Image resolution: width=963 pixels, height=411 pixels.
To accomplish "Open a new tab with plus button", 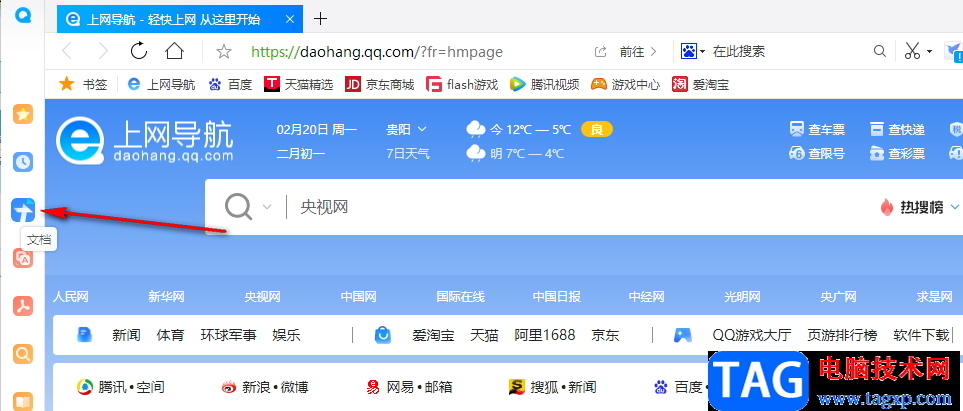I will click(321, 19).
